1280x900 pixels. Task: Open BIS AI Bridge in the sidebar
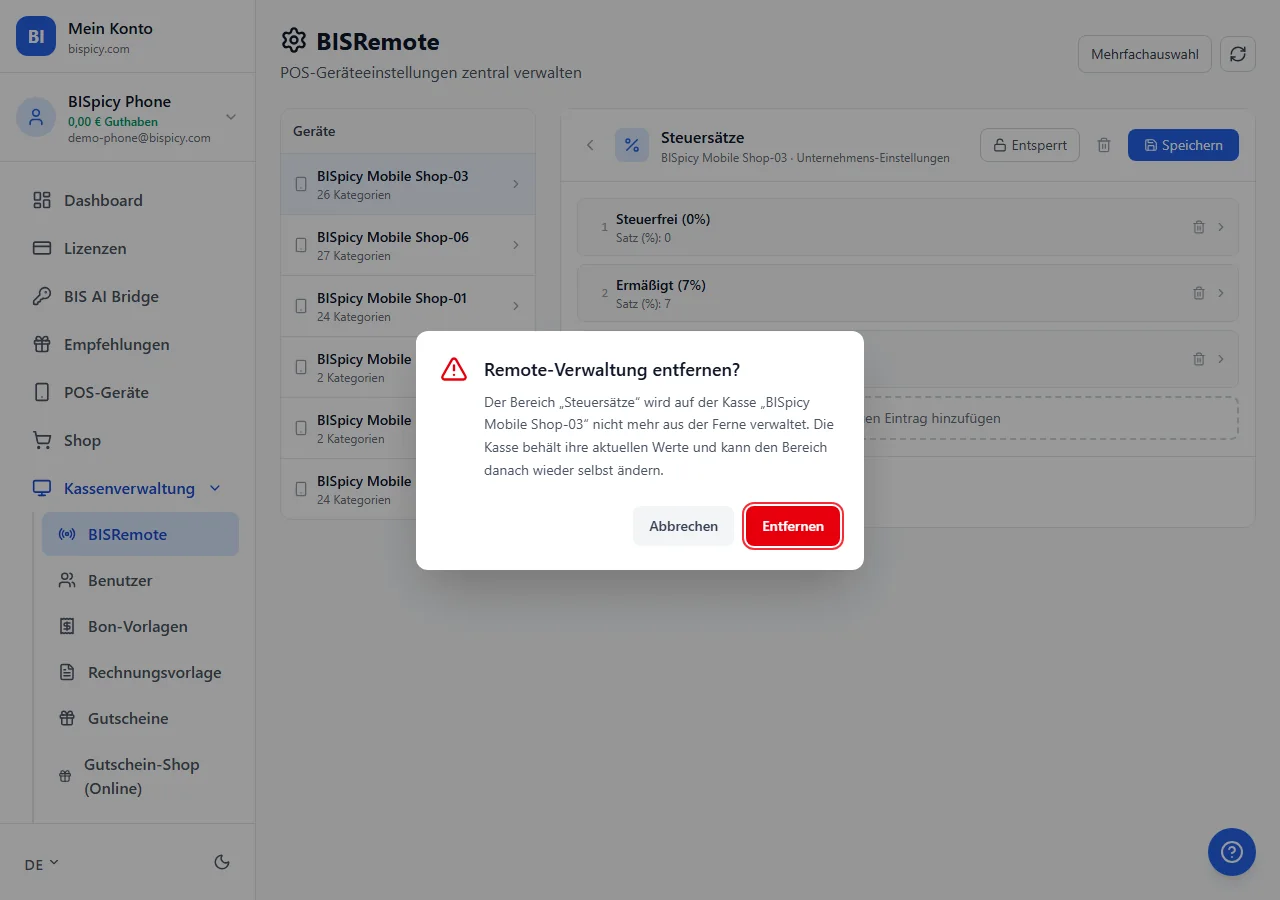127,296
